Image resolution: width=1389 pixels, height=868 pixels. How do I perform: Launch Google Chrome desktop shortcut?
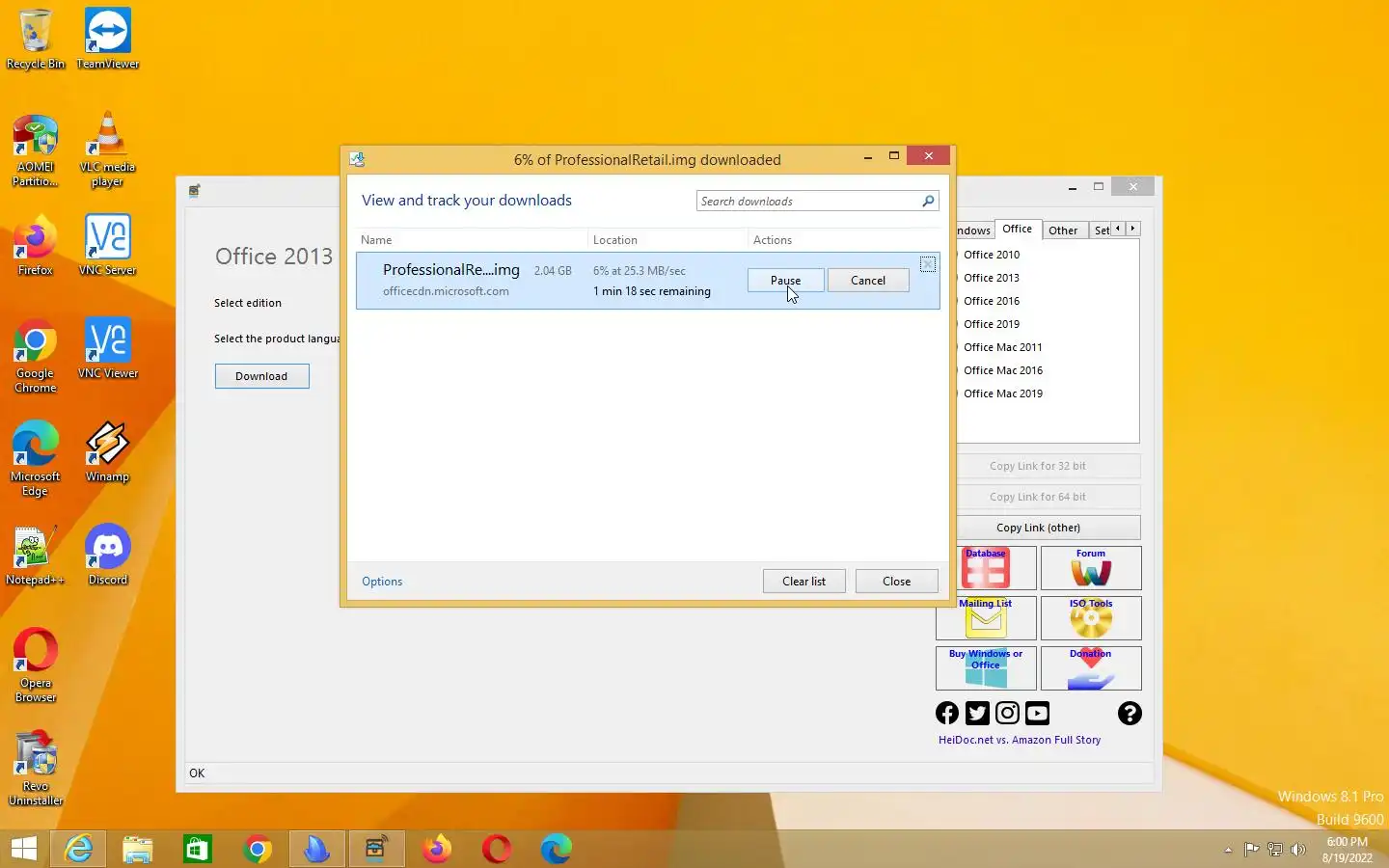tap(36, 356)
